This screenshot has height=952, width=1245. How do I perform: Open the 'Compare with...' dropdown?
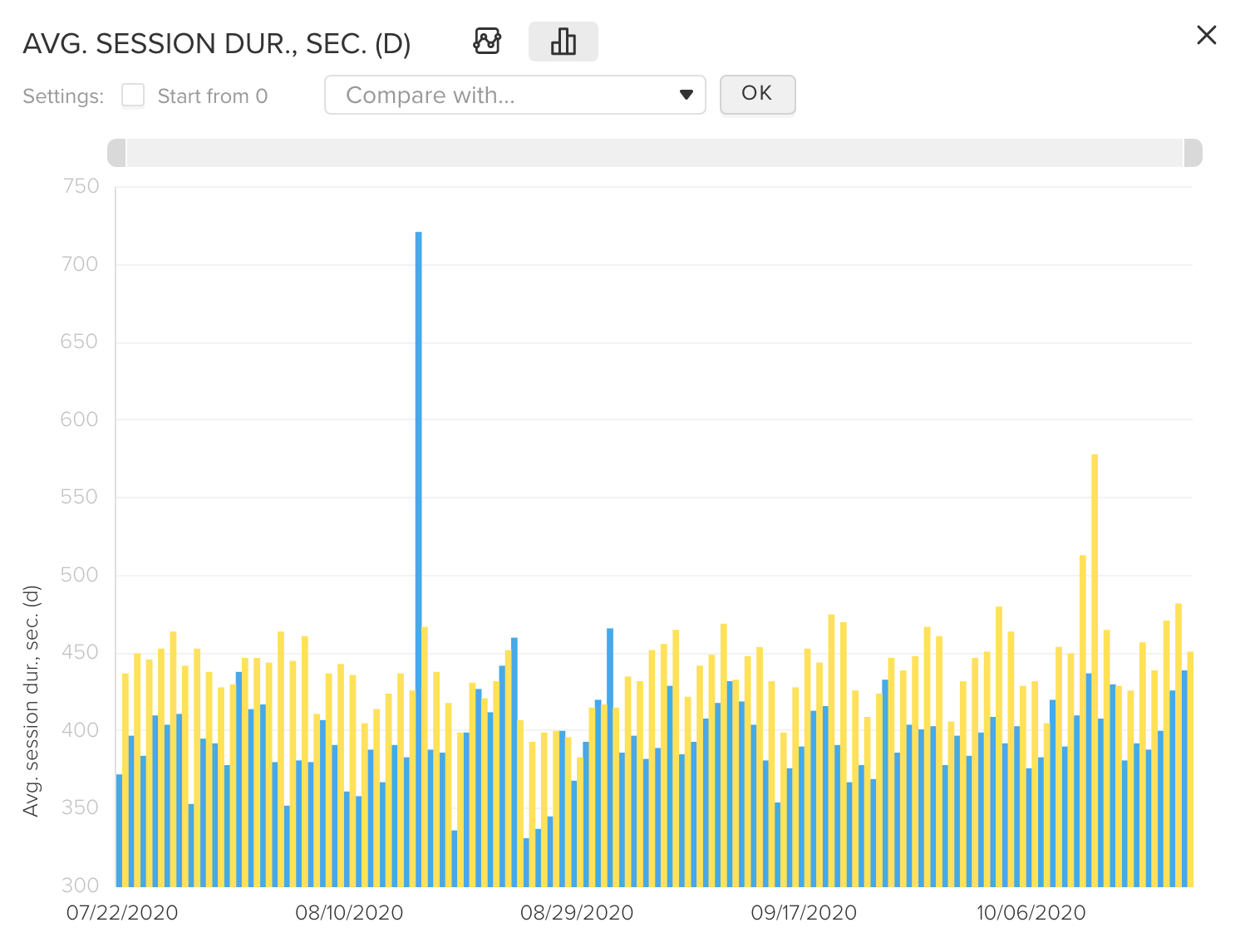point(515,95)
